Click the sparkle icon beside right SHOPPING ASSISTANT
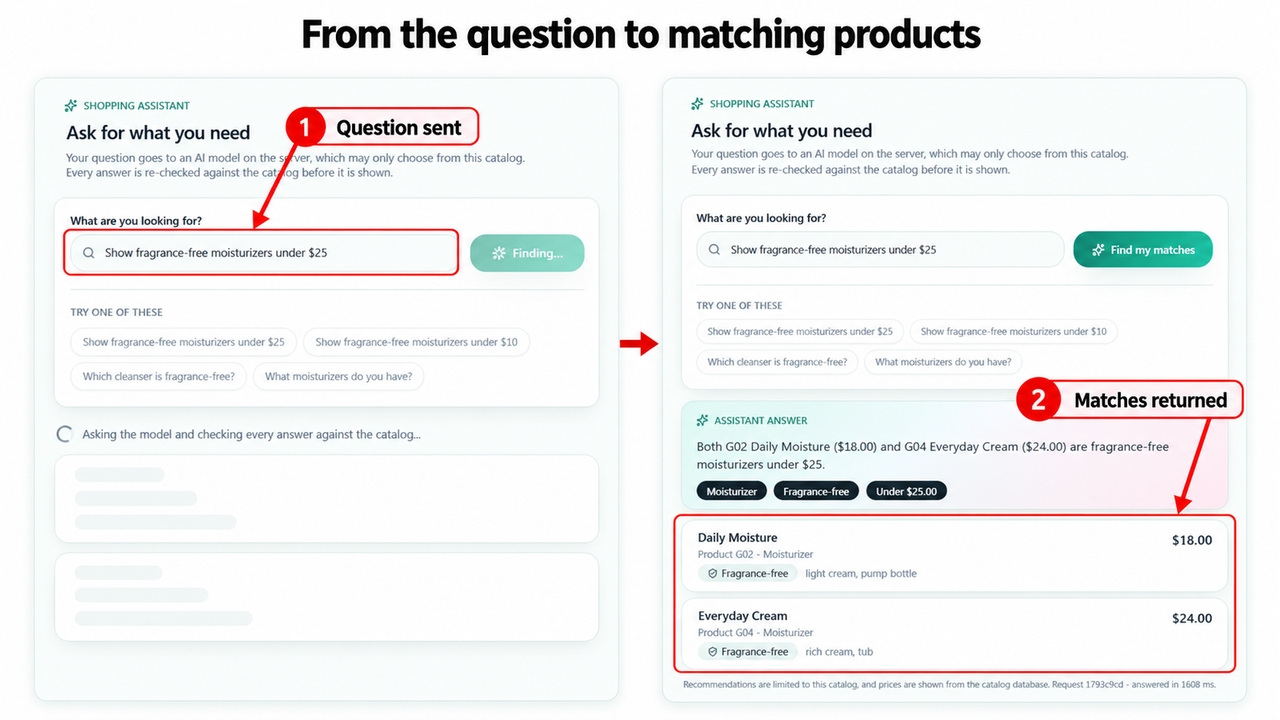 coord(697,104)
